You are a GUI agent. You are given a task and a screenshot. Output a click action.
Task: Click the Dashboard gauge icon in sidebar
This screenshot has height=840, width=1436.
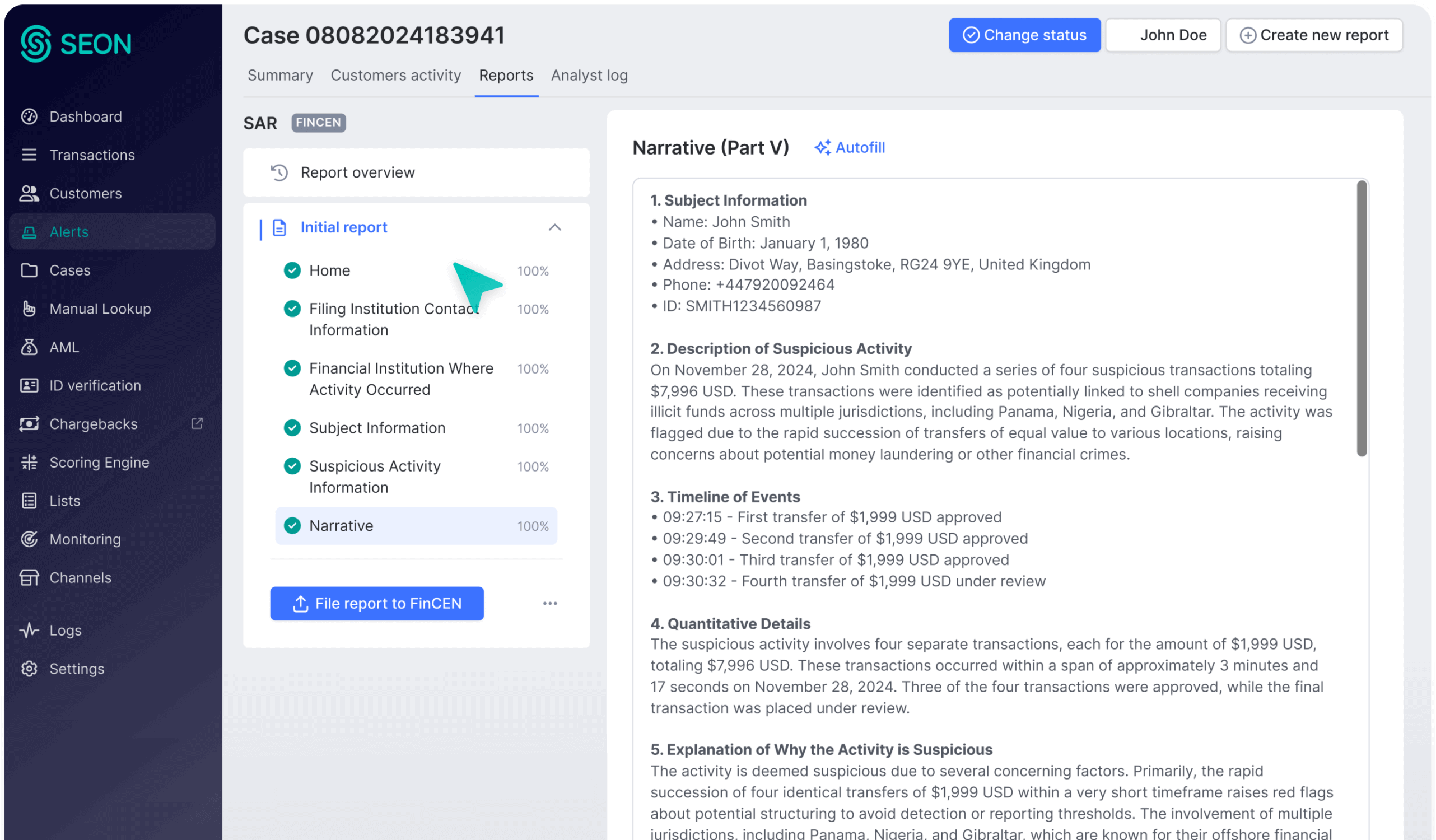tap(29, 116)
